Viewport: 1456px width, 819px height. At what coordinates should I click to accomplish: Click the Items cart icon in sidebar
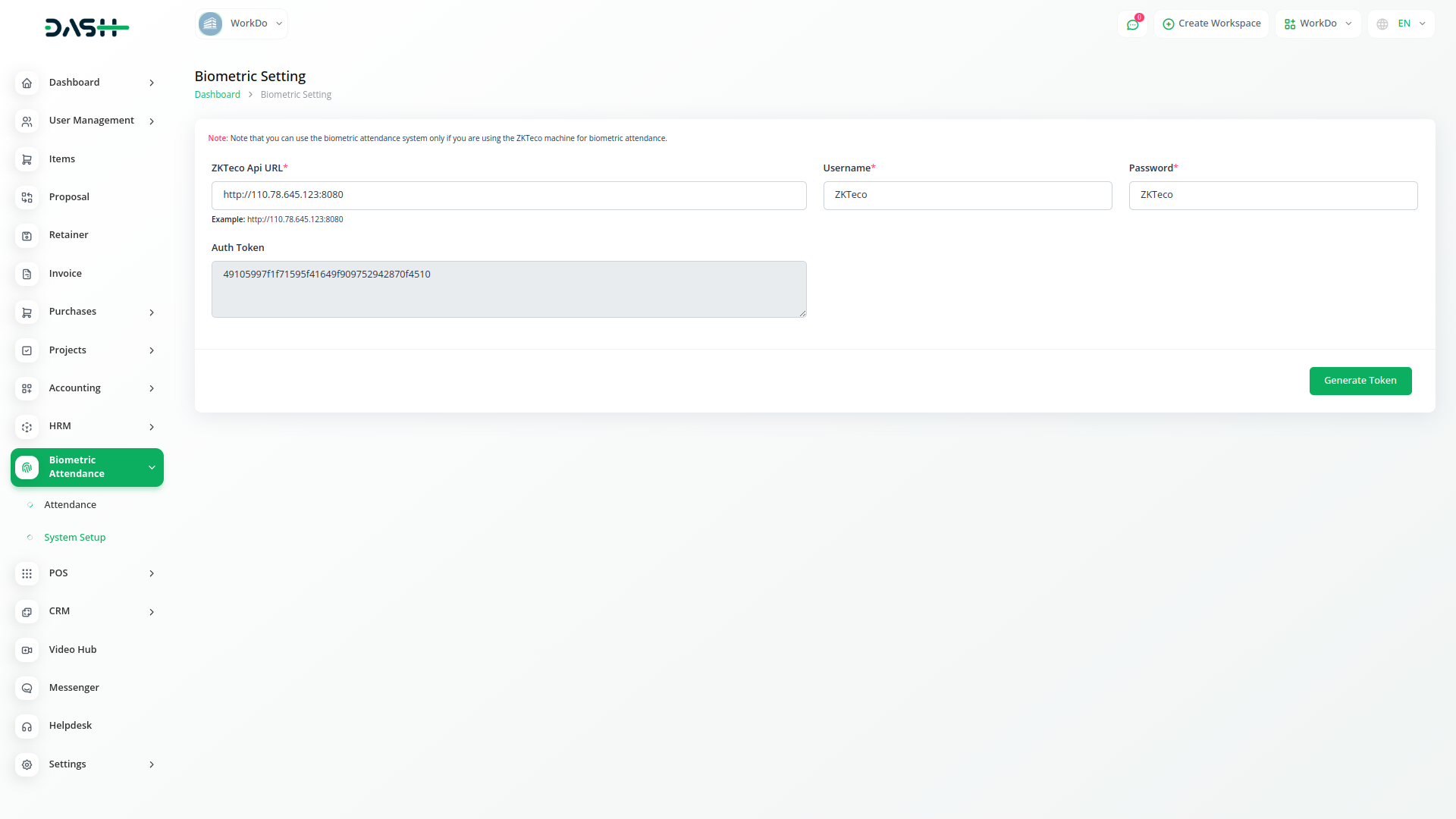point(27,159)
